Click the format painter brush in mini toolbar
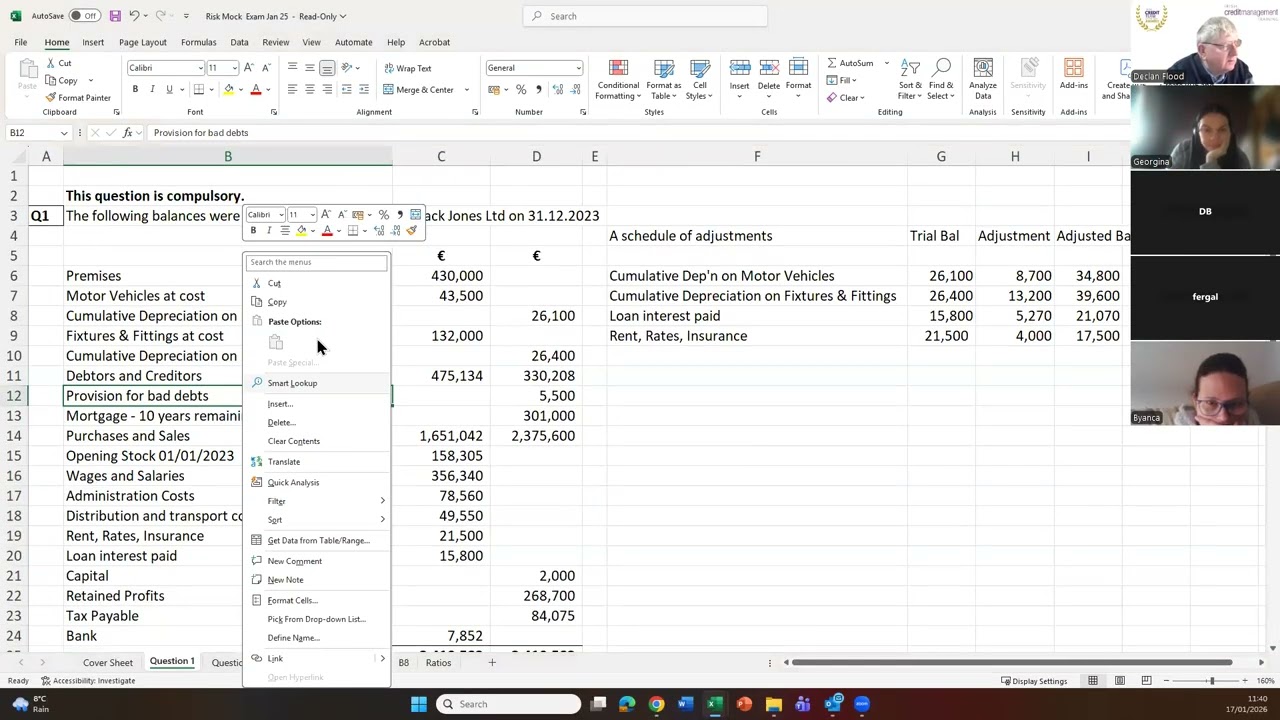This screenshot has height=720, width=1280. coord(411,231)
